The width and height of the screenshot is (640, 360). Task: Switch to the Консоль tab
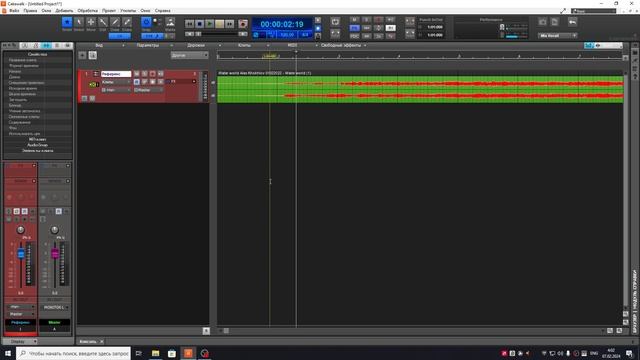tap(88, 341)
